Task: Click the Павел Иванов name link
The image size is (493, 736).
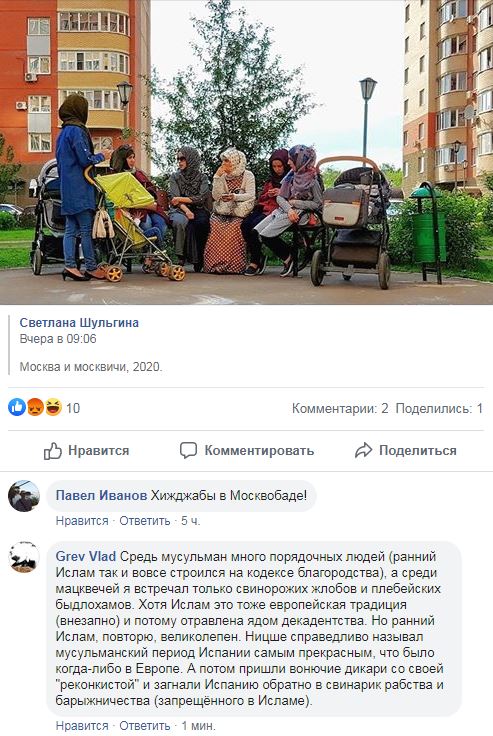Action: click(101, 496)
